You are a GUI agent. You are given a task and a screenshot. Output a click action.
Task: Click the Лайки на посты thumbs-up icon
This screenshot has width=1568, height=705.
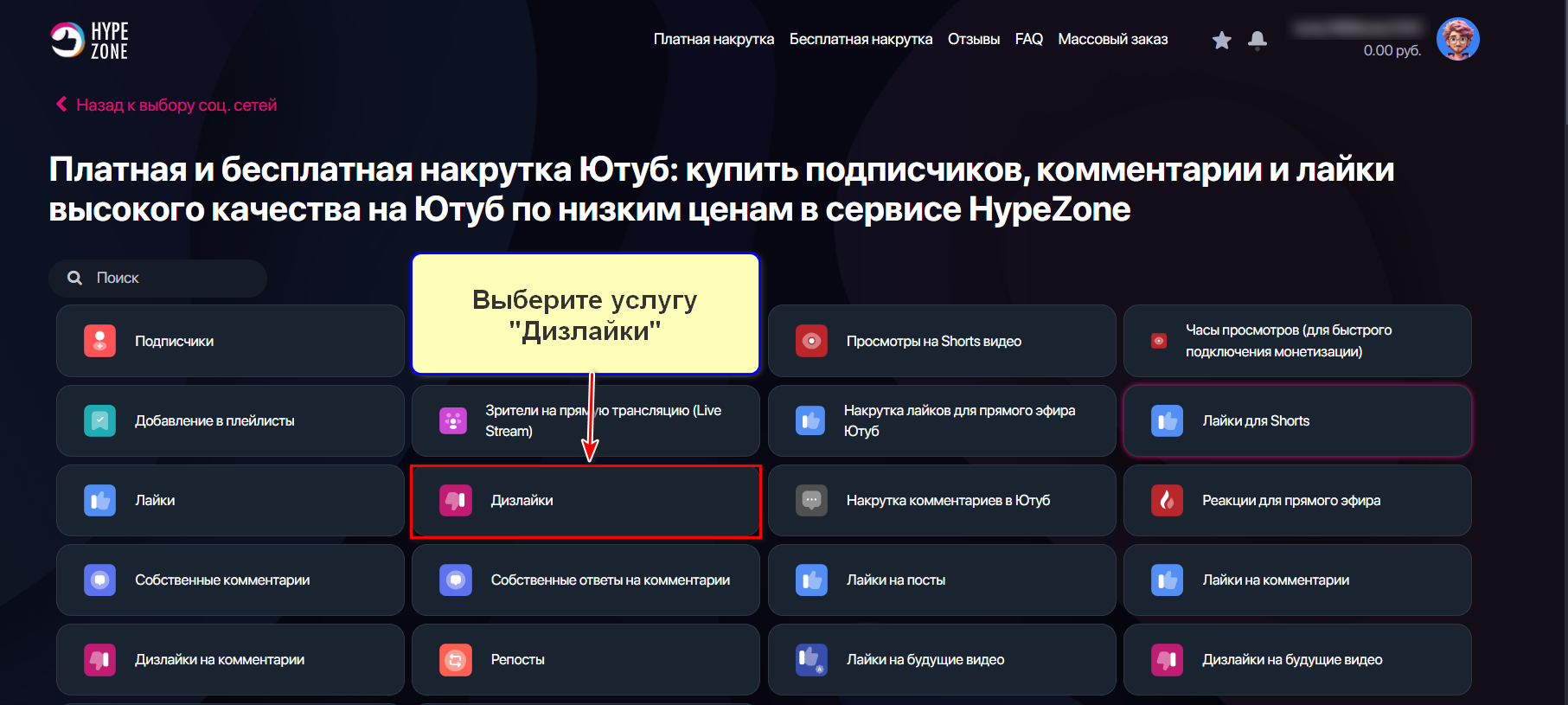tap(811, 580)
